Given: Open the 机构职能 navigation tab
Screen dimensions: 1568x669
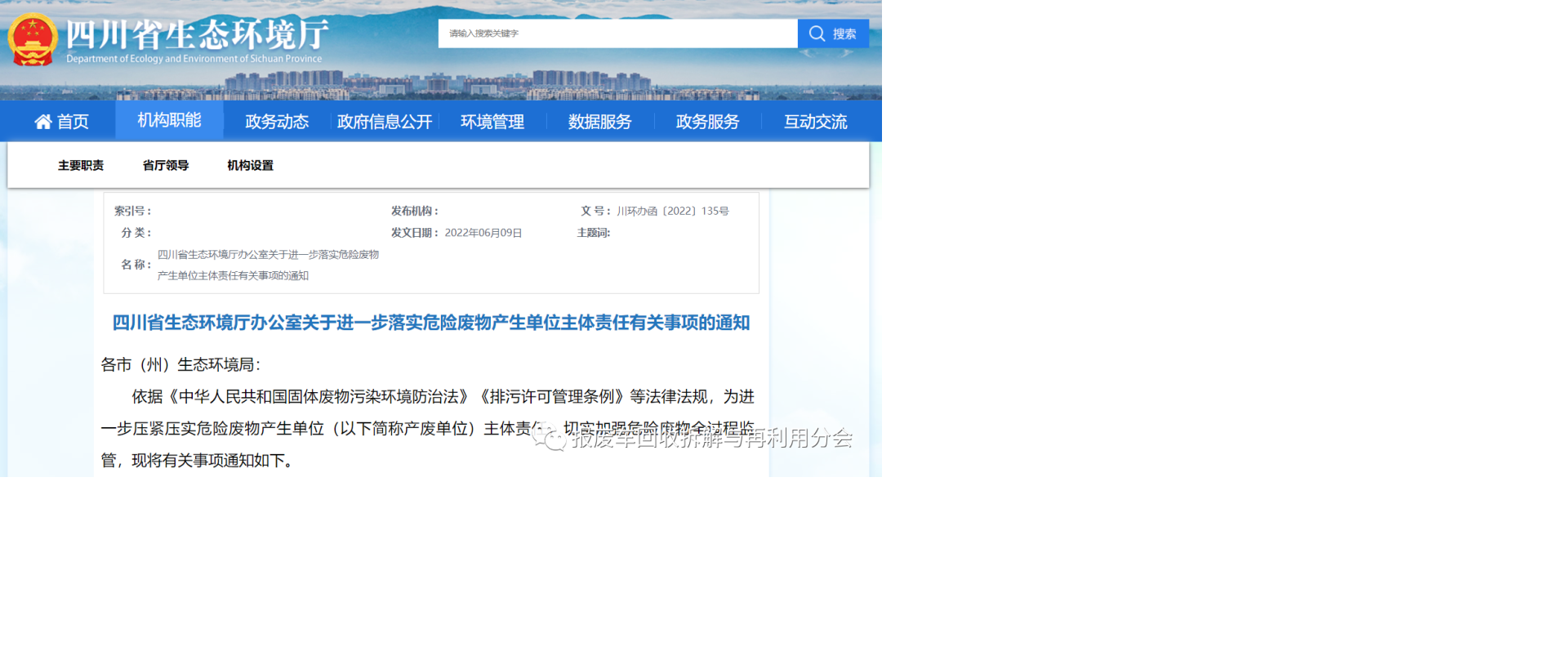Looking at the screenshot, I should tap(169, 120).
